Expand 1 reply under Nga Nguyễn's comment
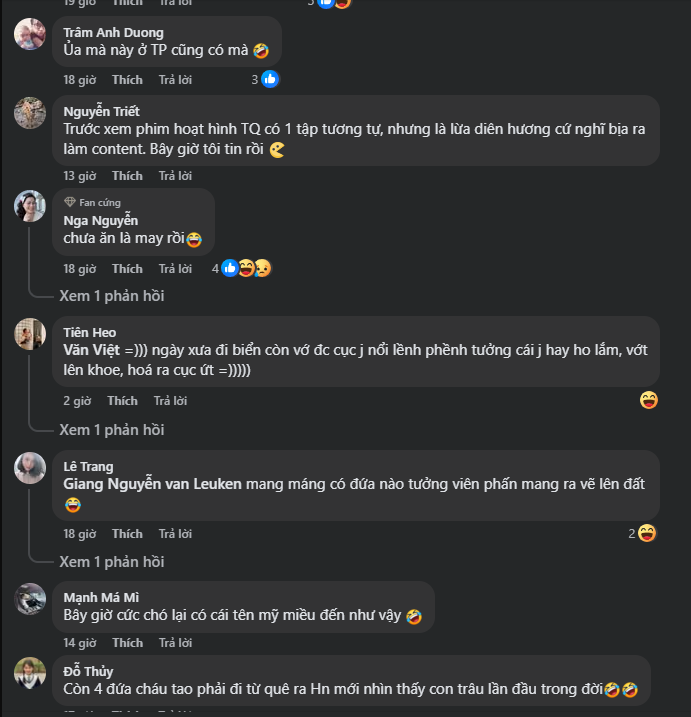The image size is (691, 717). [x=111, y=296]
